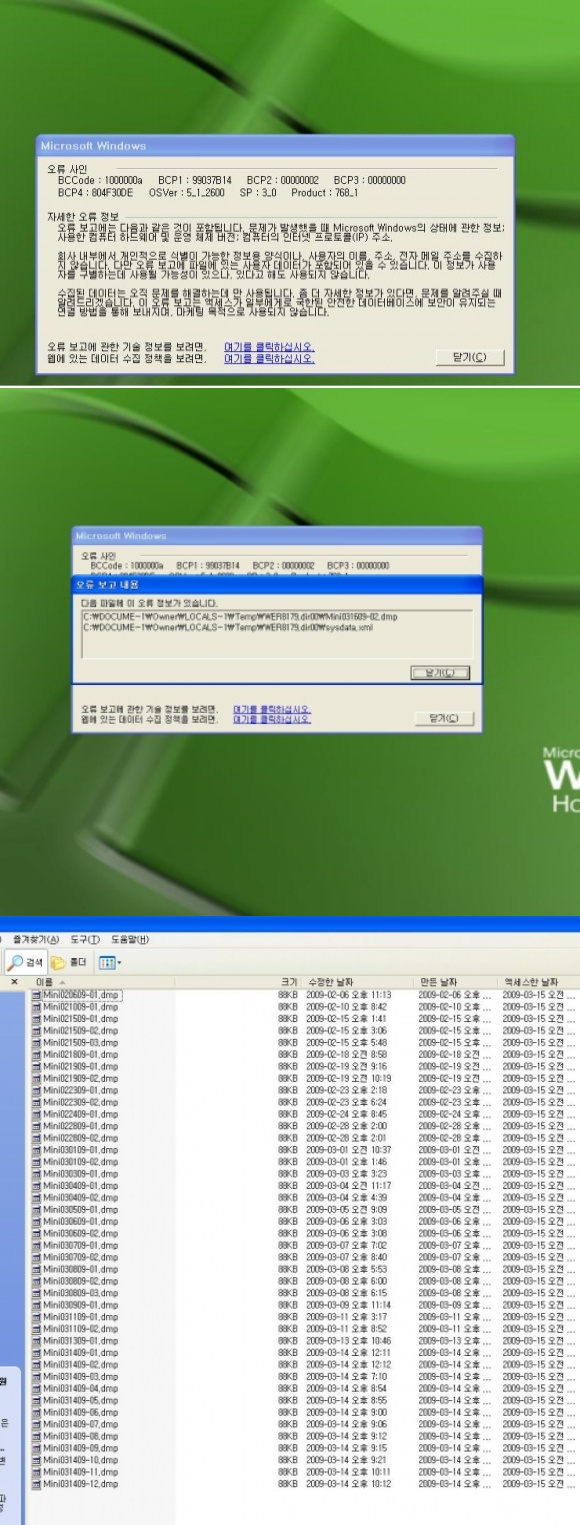Click file icon of Mini030709-01.dmp
Viewport: 580px width, 1525px height.
[x=36, y=1248]
